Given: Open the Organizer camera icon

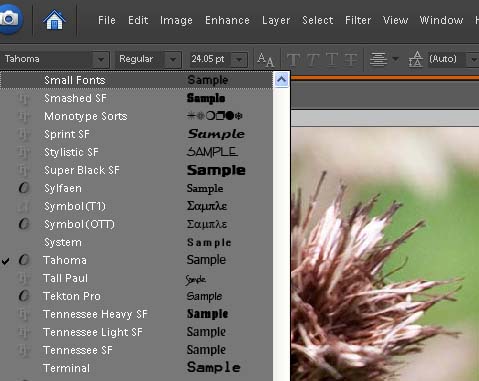Looking at the screenshot, I should (9, 18).
